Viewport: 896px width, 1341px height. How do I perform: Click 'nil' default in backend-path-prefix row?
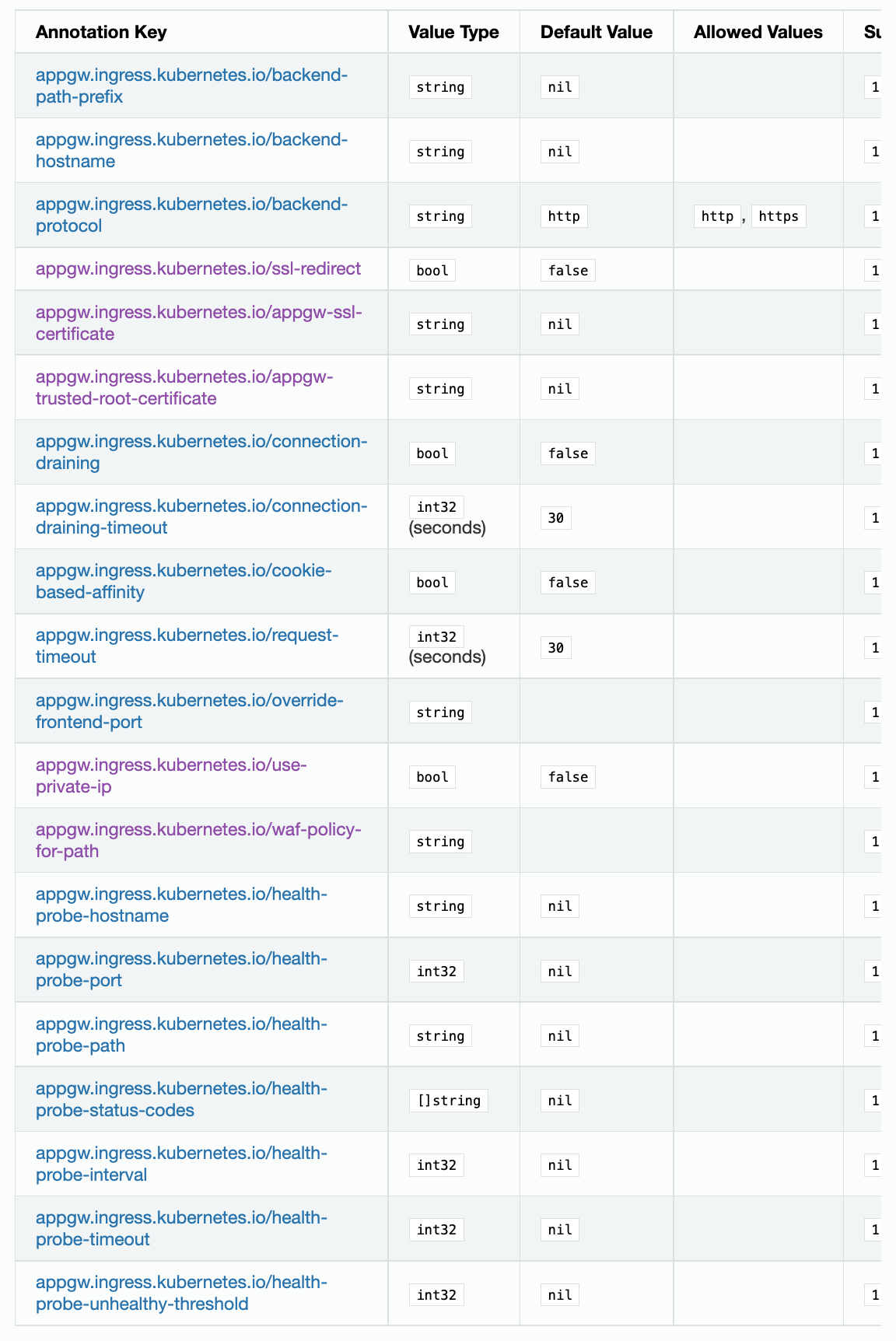(560, 87)
